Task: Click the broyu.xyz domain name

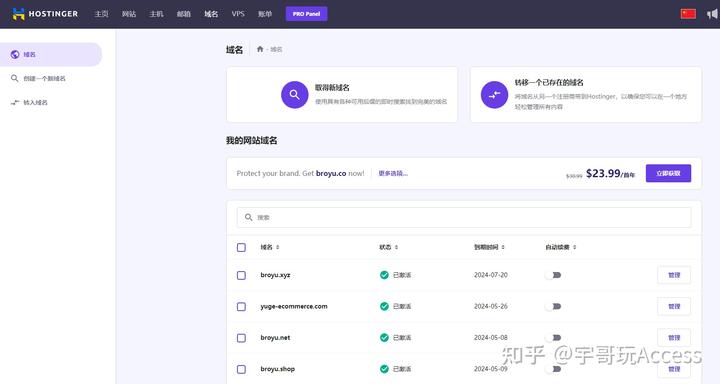Action: click(275, 275)
